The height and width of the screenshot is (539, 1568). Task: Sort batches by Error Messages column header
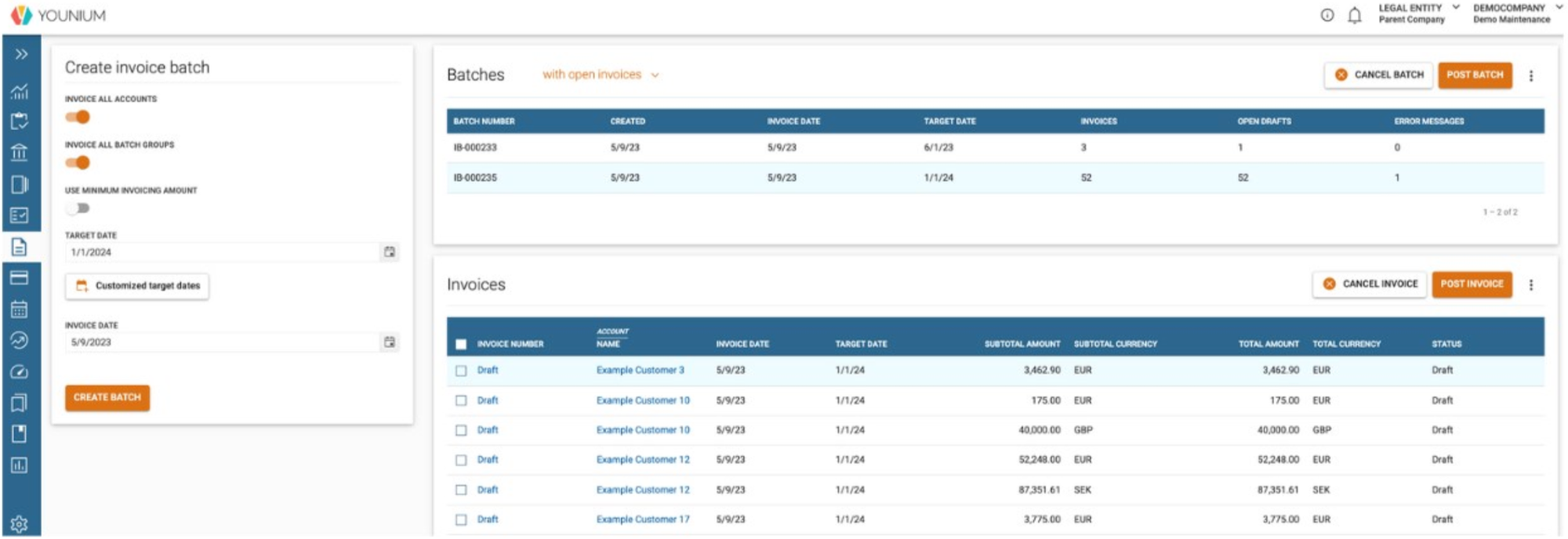pos(1428,121)
